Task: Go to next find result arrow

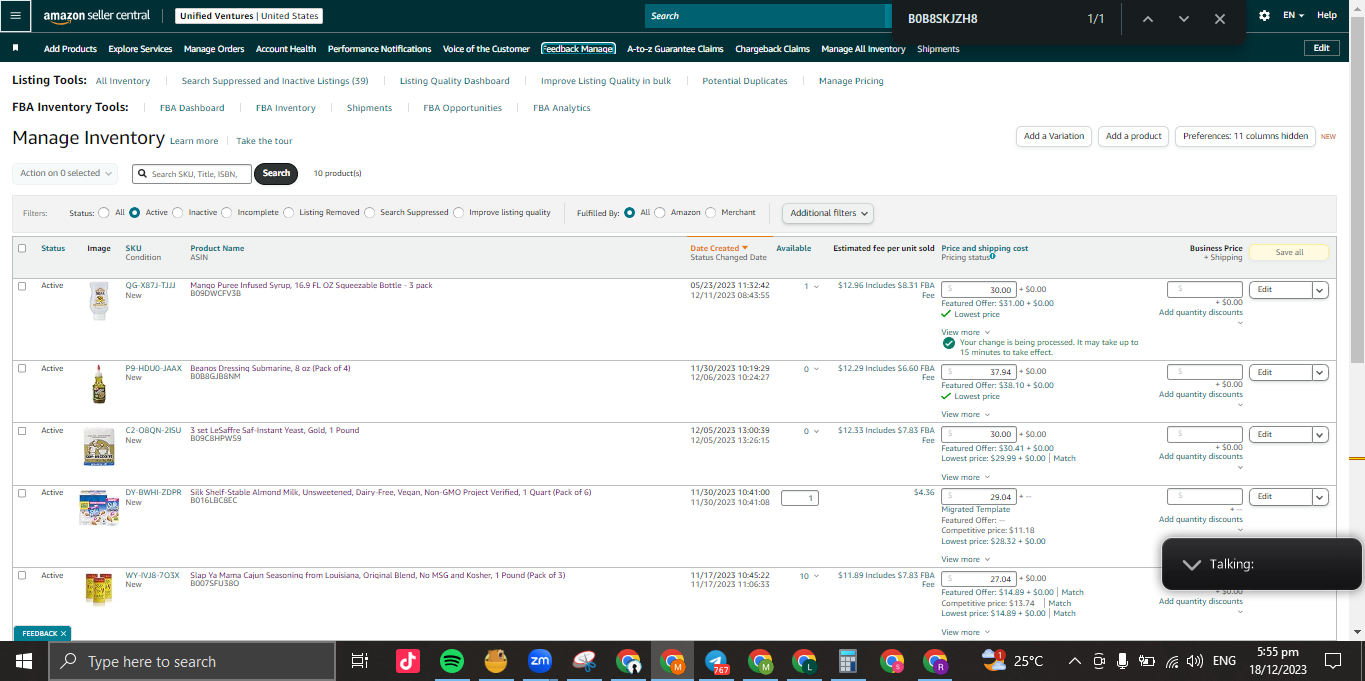Action: pyautogui.click(x=1184, y=19)
